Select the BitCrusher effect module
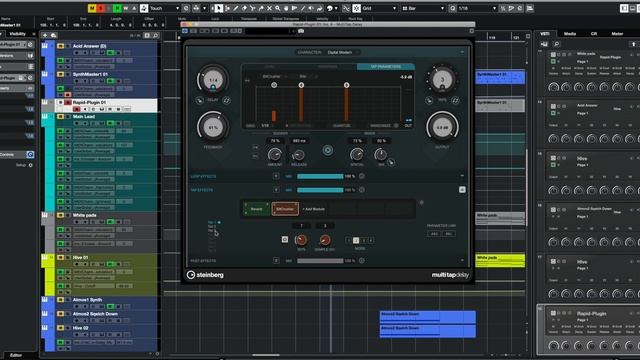Screen dimensions: 640x360 coord(285,209)
